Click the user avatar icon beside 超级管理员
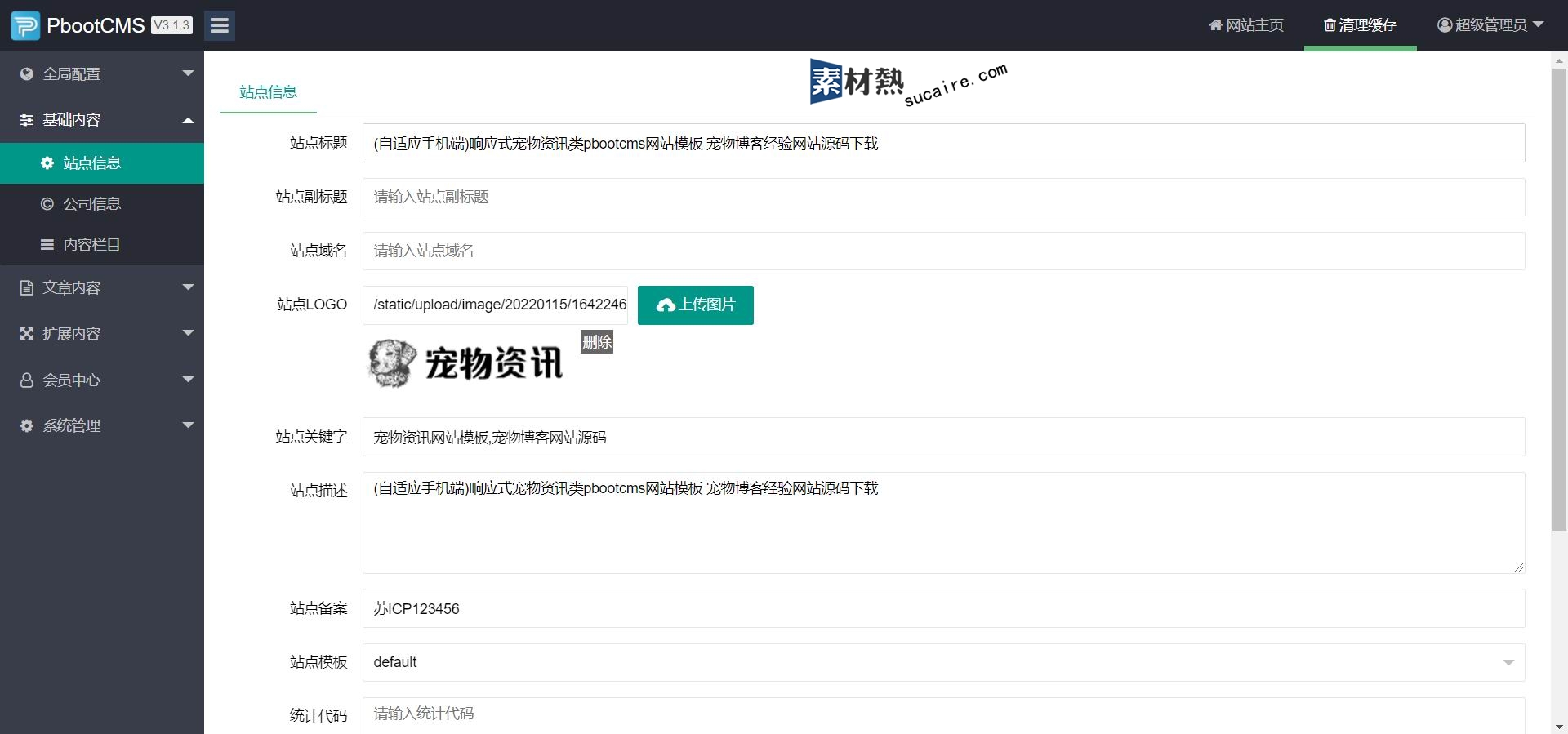The width and height of the screenshot is (1568, 734). coord(1445,25)
